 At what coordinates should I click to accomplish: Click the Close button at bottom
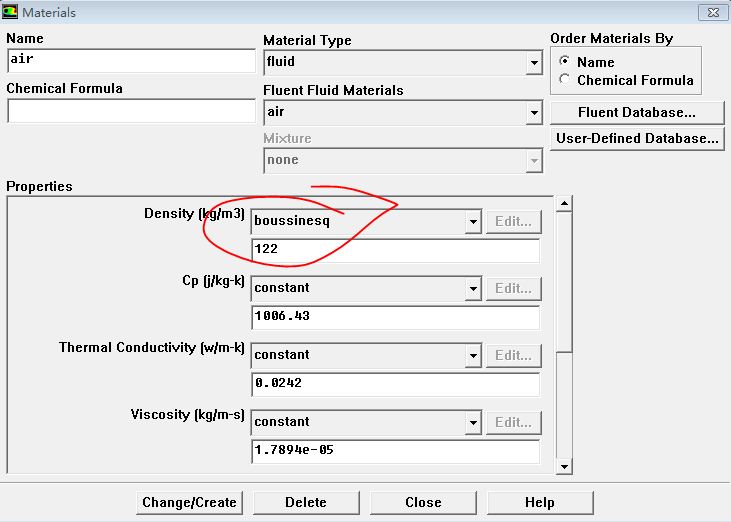tap(423, 502)
